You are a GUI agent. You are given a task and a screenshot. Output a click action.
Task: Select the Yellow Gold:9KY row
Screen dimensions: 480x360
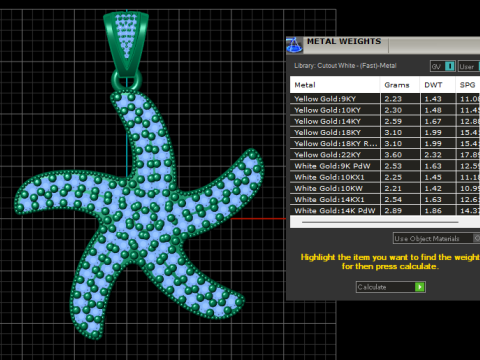click(385, 99)
